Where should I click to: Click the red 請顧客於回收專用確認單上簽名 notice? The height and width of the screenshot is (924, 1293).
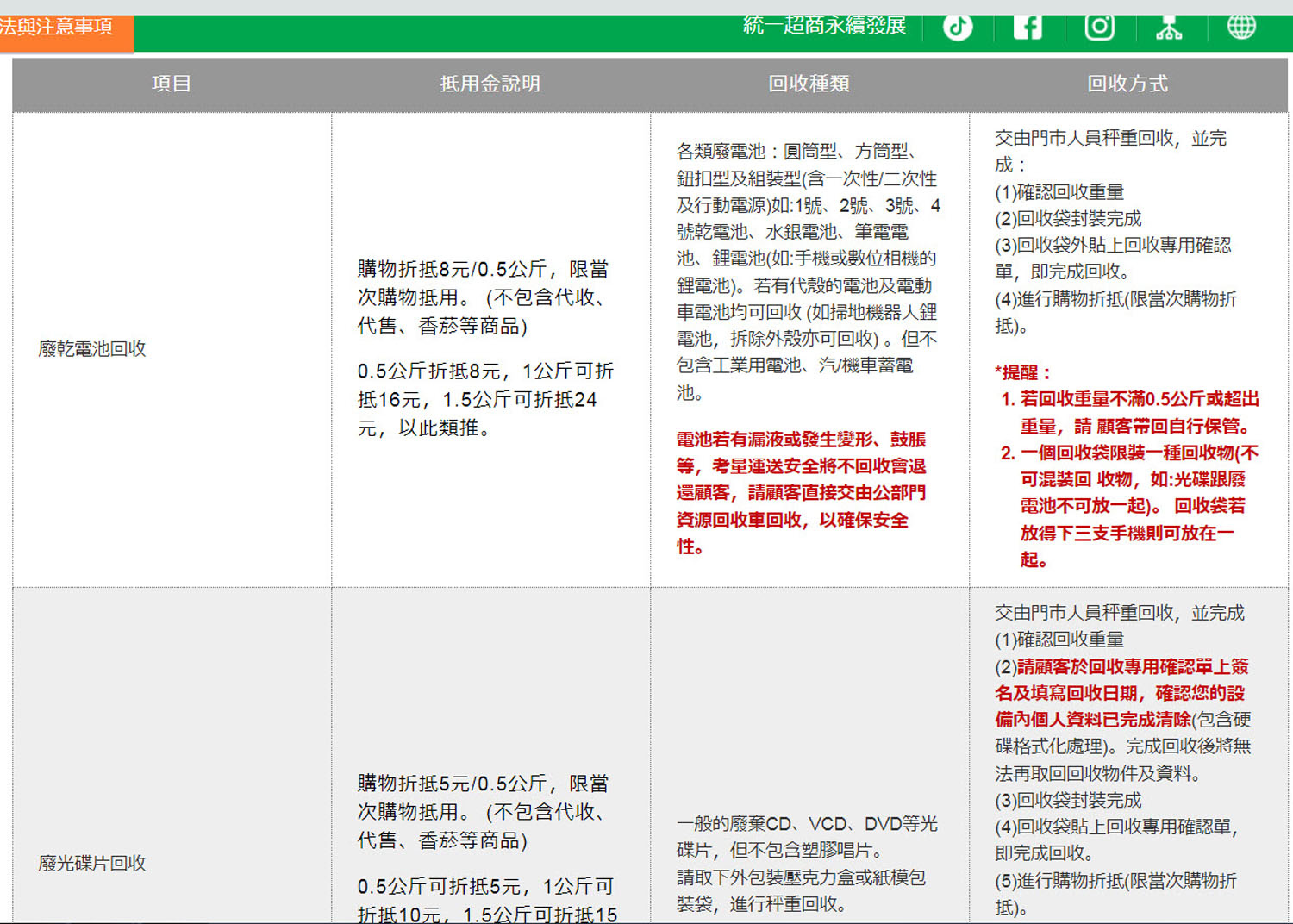[1121, 692]
